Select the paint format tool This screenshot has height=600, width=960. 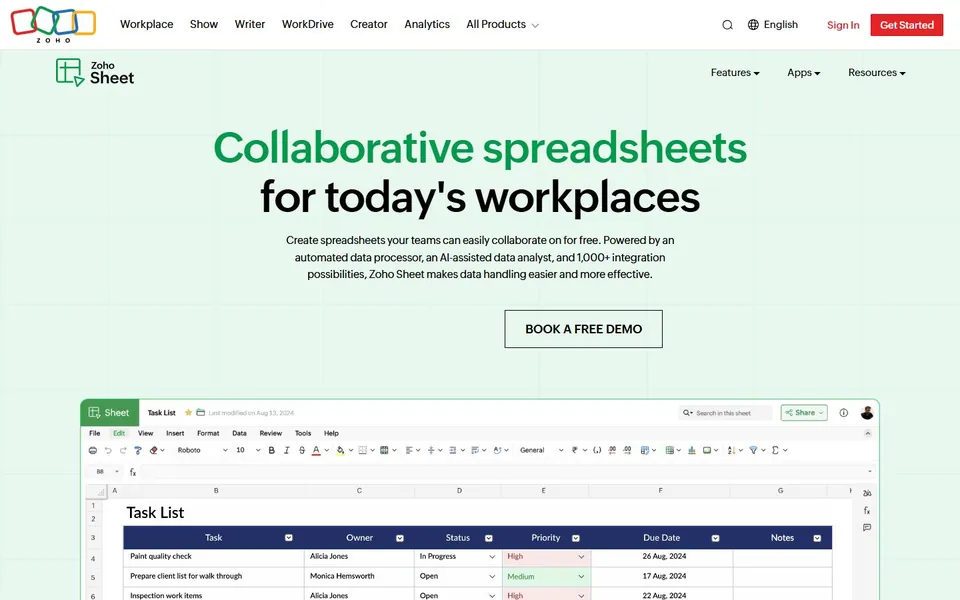pos(138,450)
